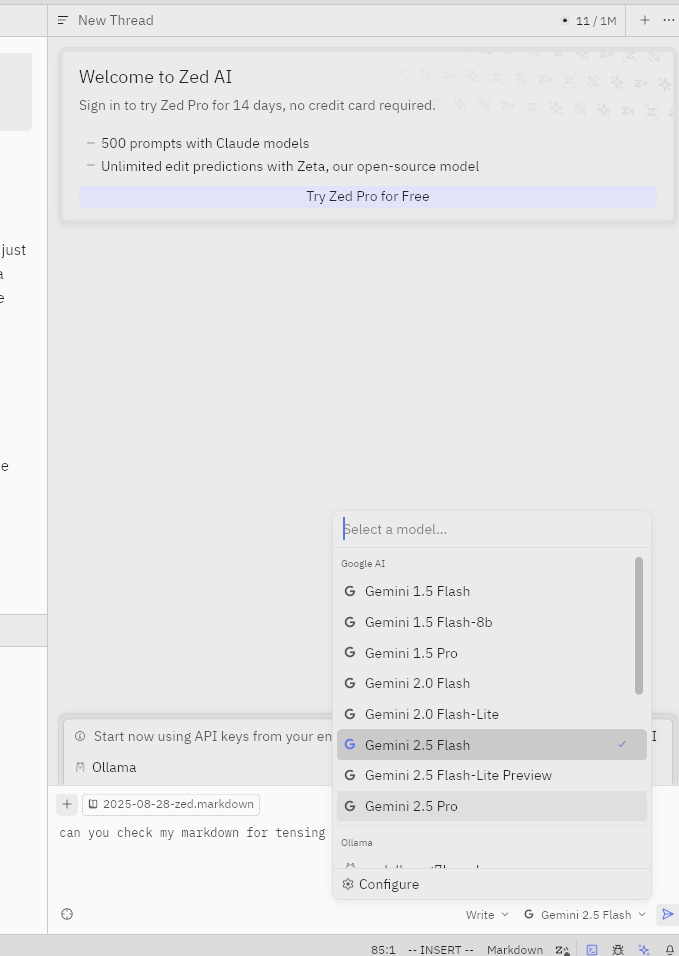The image size is (679, 956).
Task: Click 500 prompts with Claude models text
Action: point(205,143)
